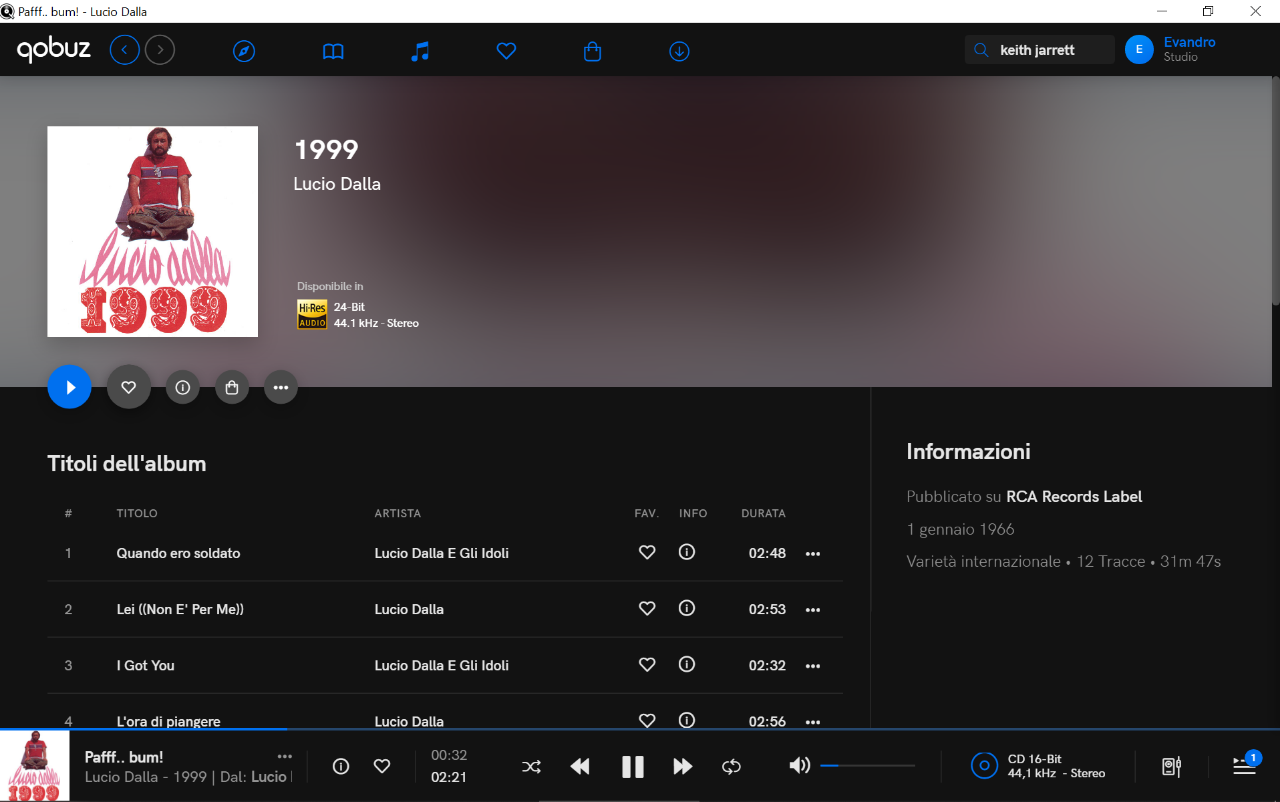Open more options for the album
The width and height of the screenshot is (1280, 802).
[x=281, y=387]
